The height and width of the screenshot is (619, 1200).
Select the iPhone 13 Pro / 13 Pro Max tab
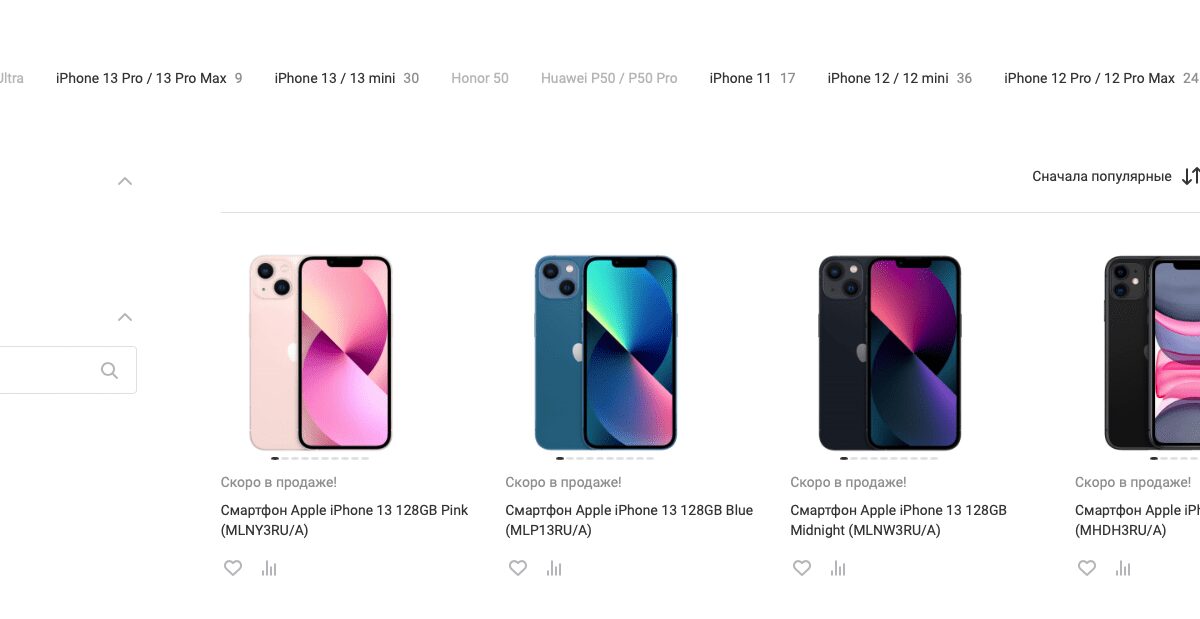(x=141, y=78)
